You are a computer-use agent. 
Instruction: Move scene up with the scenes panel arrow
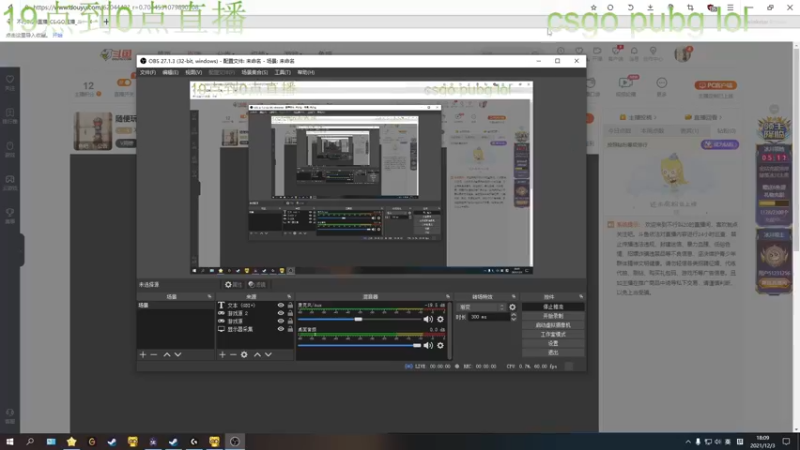point(167,355)
